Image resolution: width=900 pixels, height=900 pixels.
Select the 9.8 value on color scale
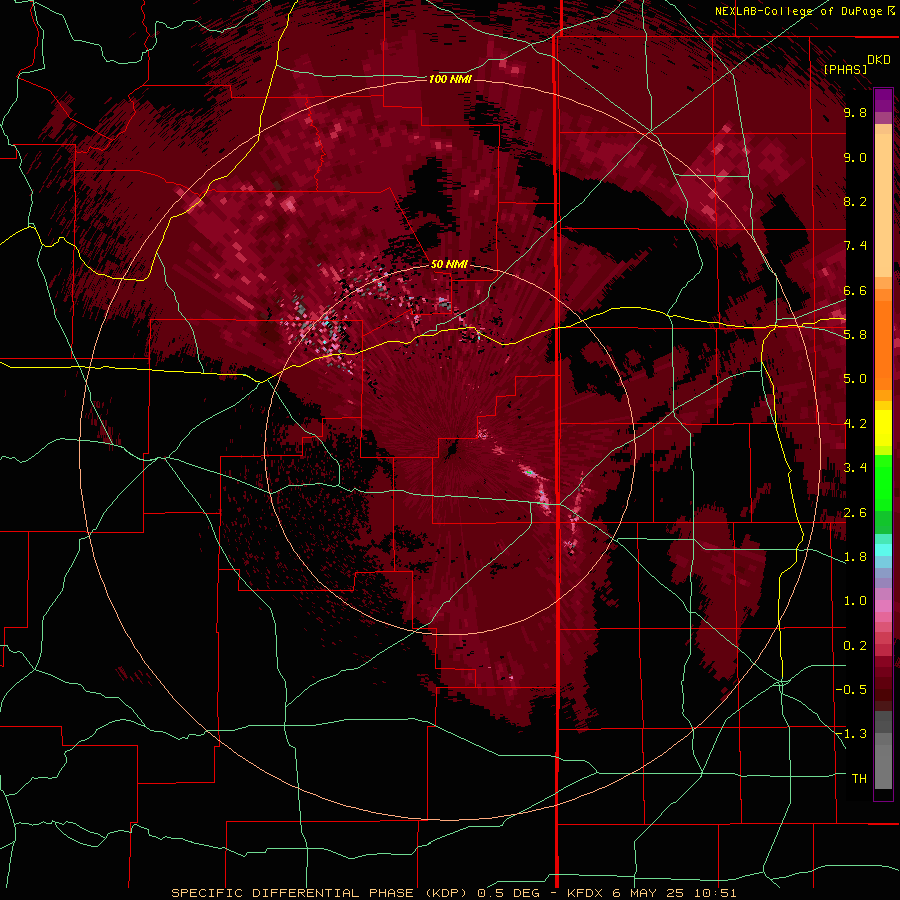coord(855,112)
